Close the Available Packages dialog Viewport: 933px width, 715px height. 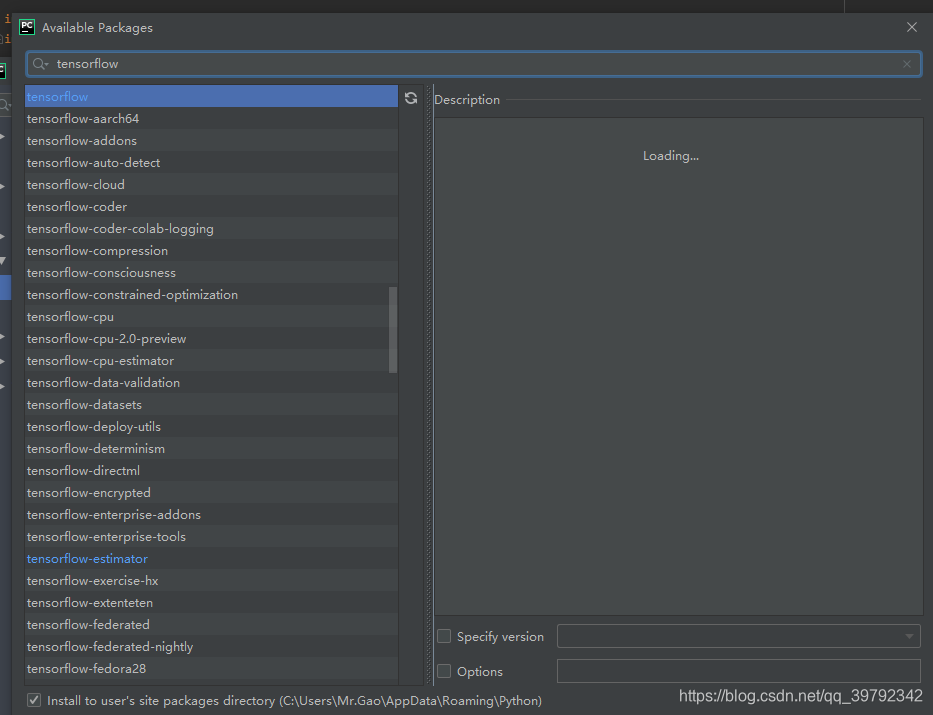(x=912, y=27)
